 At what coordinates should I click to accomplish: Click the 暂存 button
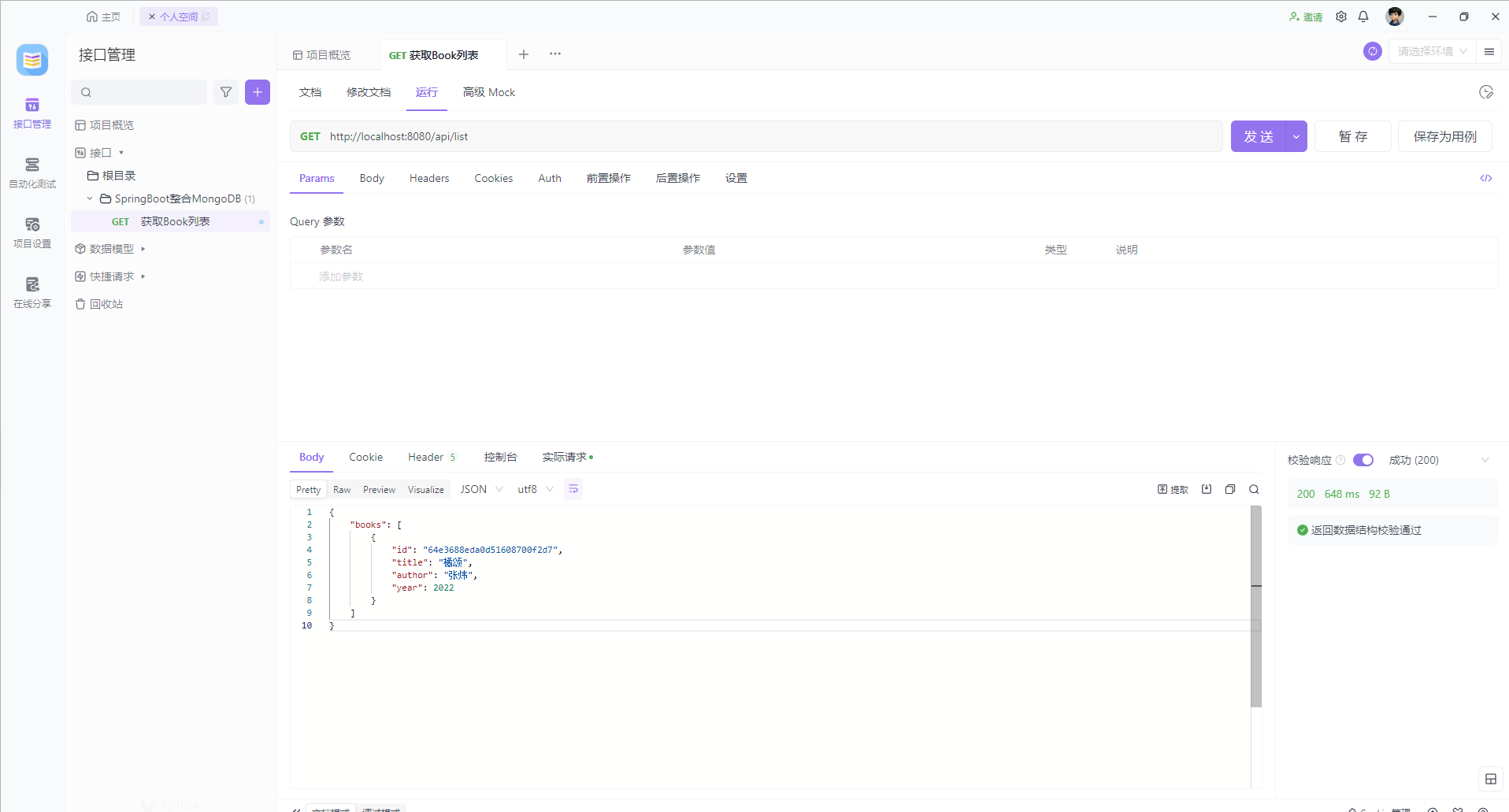tap(1353, 136)
